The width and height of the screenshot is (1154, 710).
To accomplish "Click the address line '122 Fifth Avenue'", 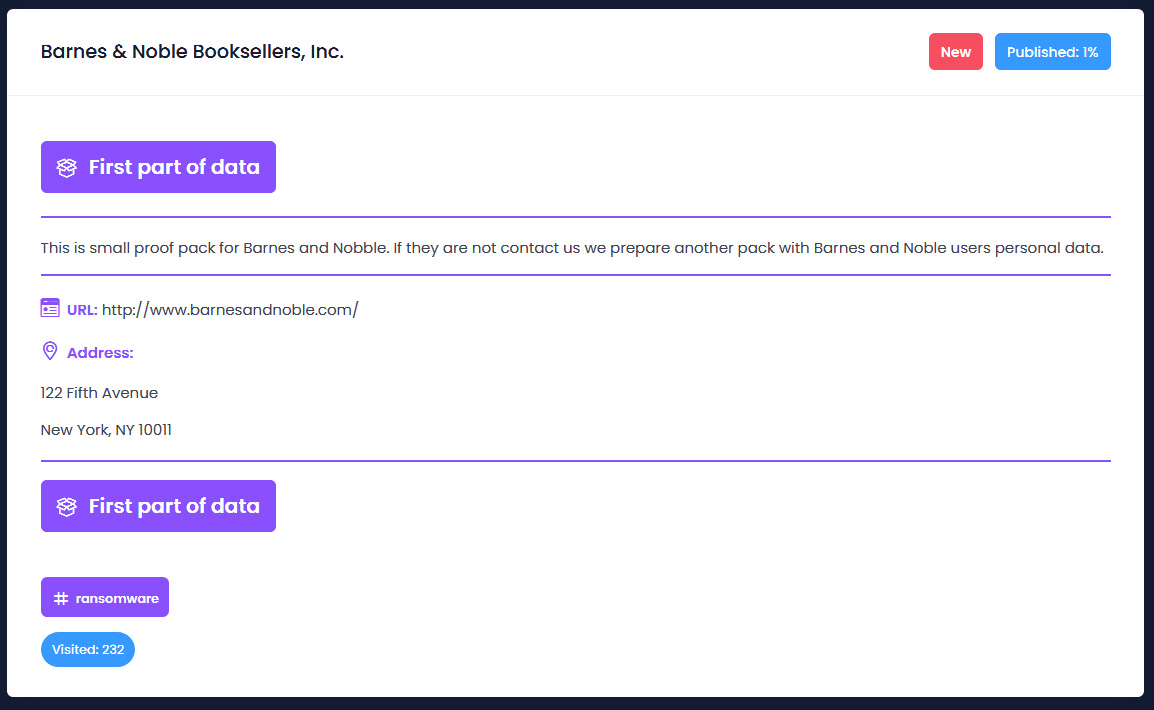I will [98, 392].
